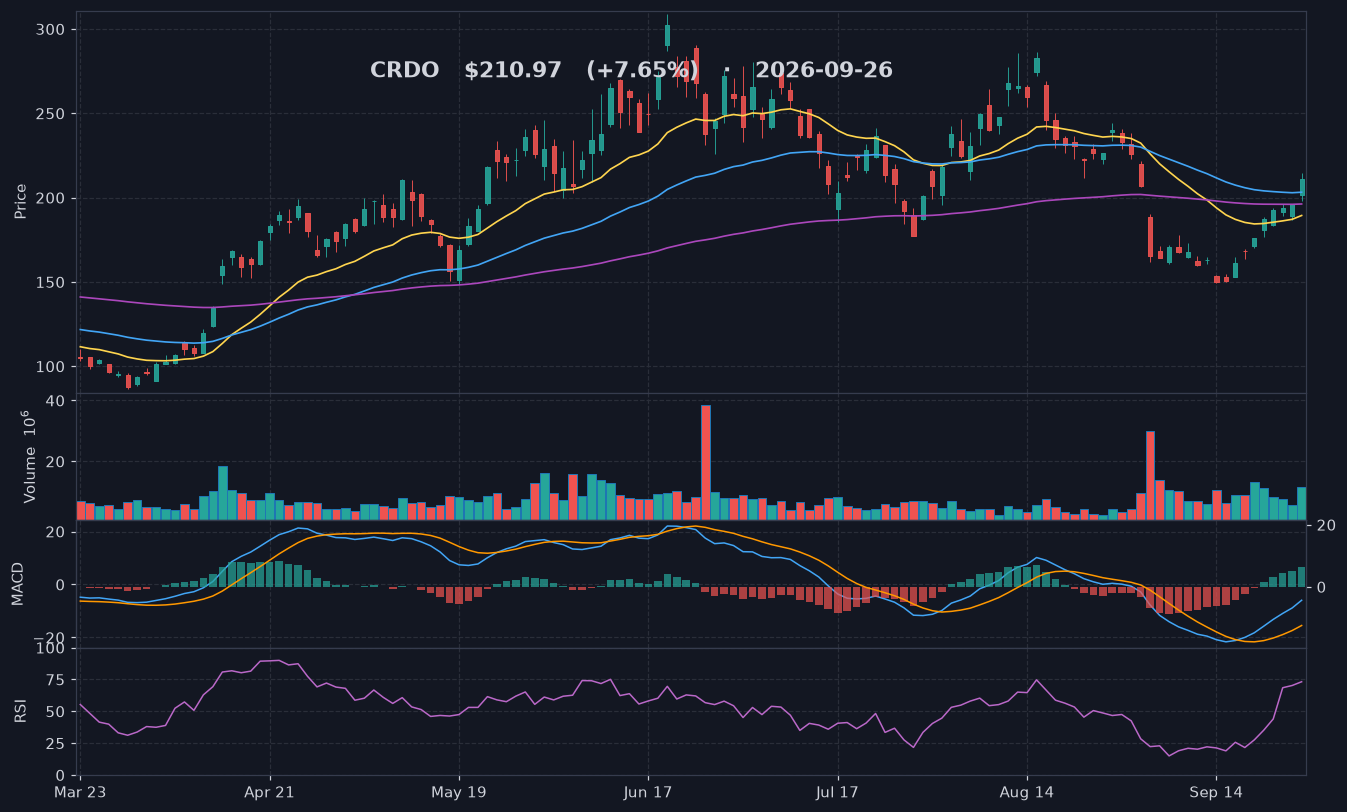
Task: Click the Mar 23 date label
Action: tap(78, 791)
